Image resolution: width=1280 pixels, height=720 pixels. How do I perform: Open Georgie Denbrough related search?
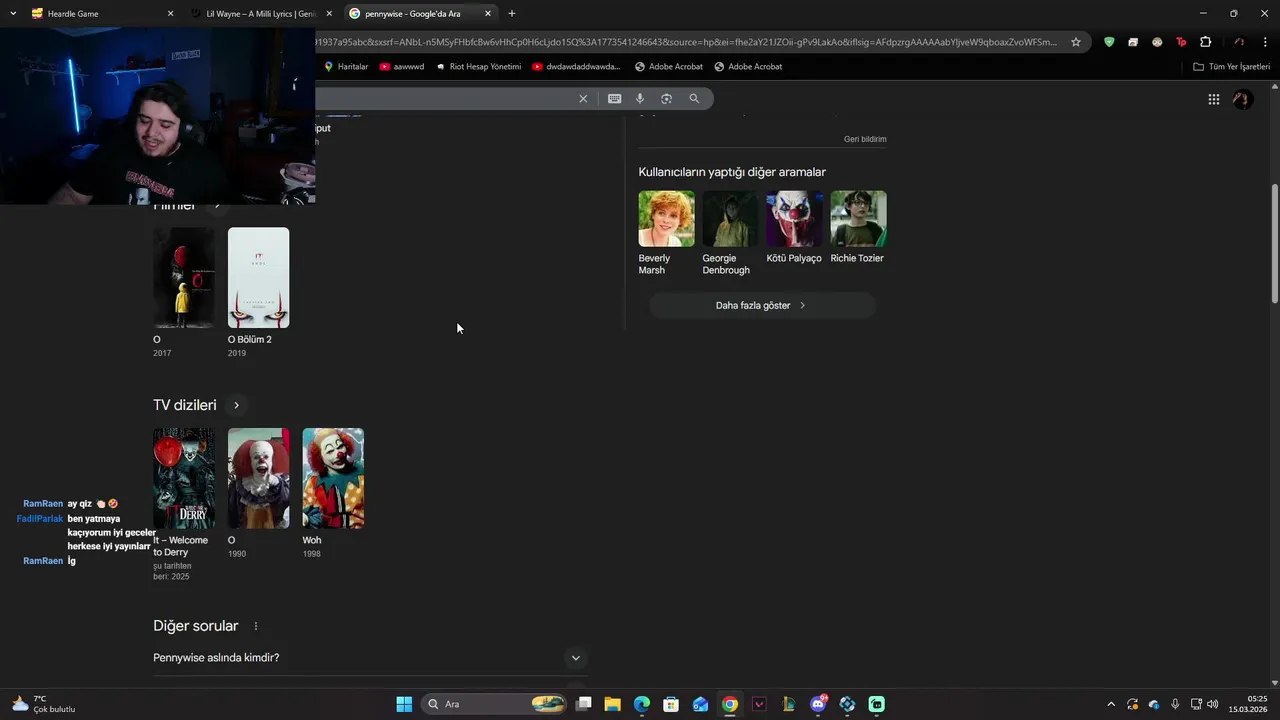click(x=730, y=233)
